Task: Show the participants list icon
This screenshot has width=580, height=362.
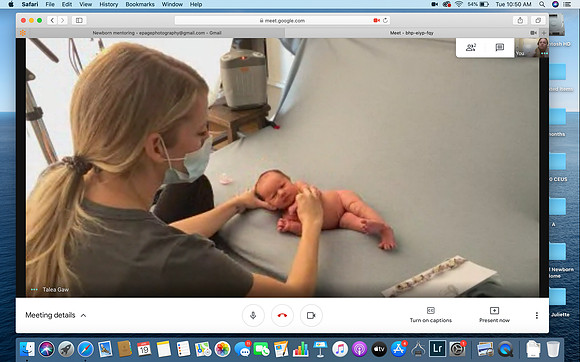Action: click(x=471, y=47)
